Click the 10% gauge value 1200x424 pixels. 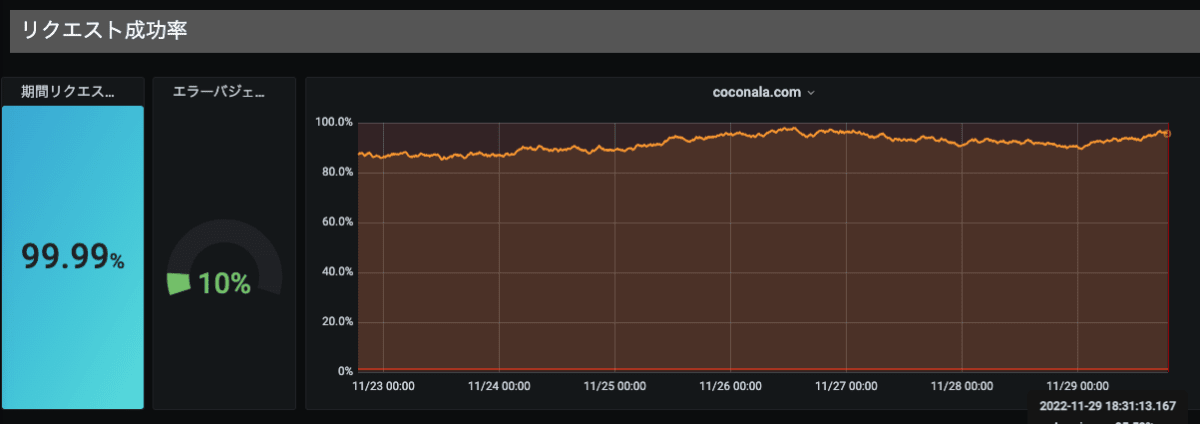pos(224,283)
